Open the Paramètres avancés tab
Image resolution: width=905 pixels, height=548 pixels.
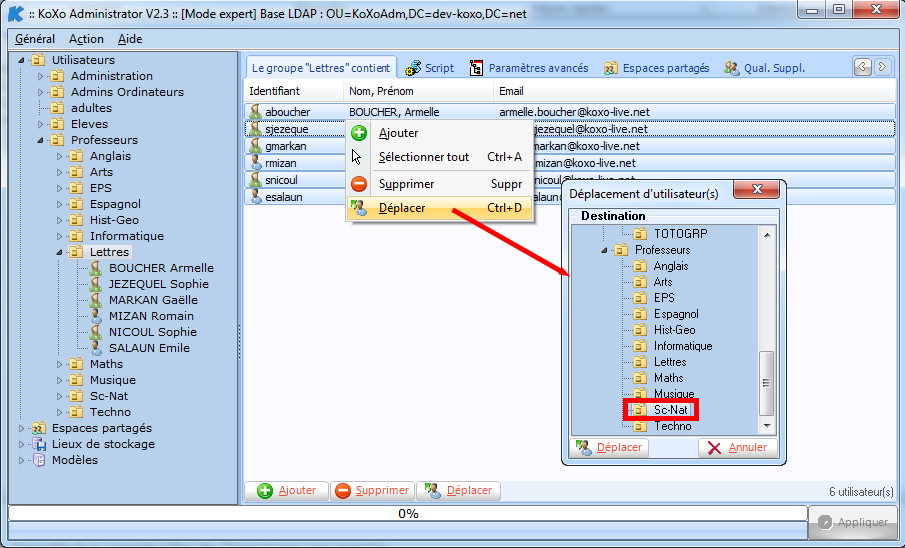click(528, 68)
